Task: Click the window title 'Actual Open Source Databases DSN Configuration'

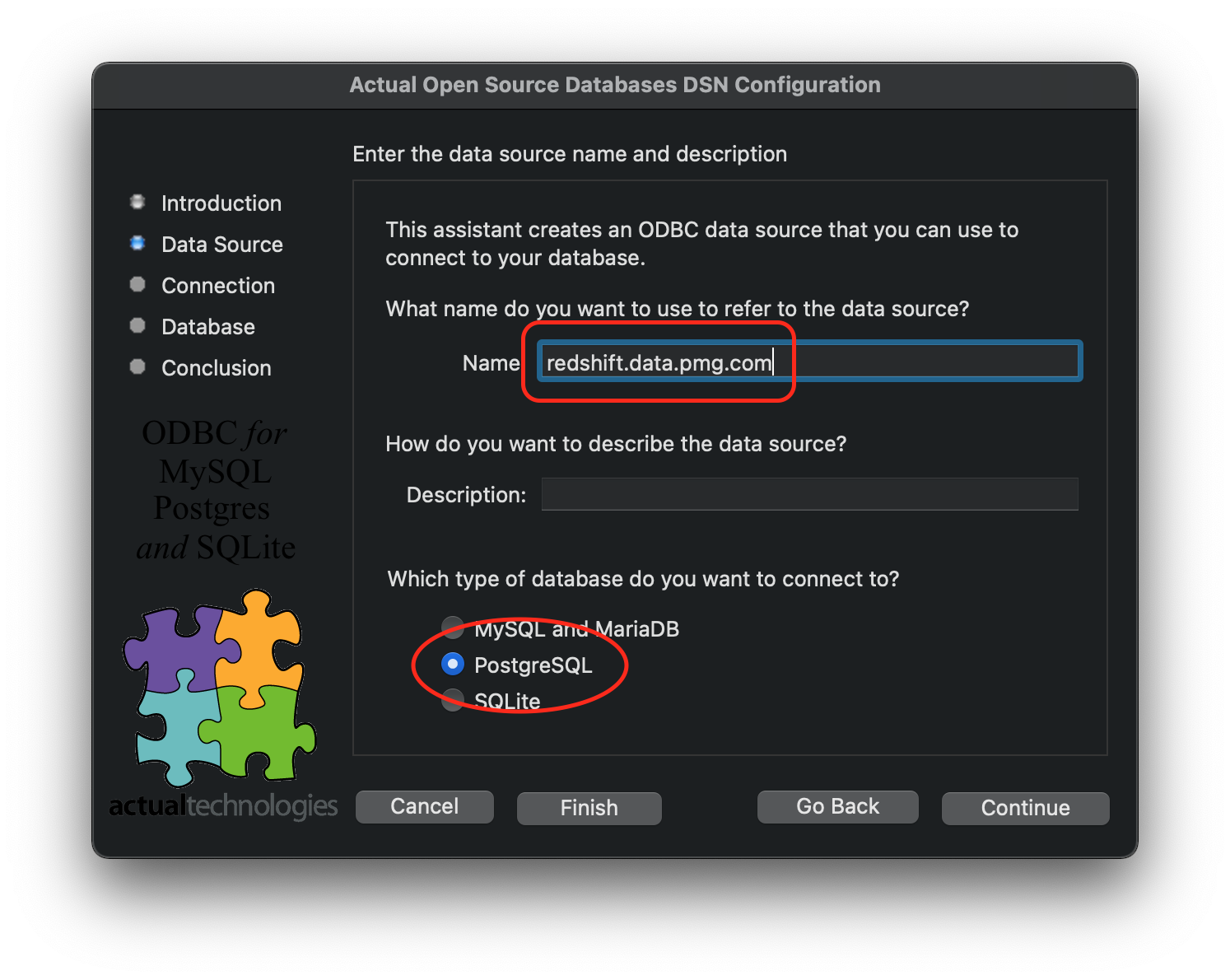Action: pyautogui.click(x=615, y=85)
